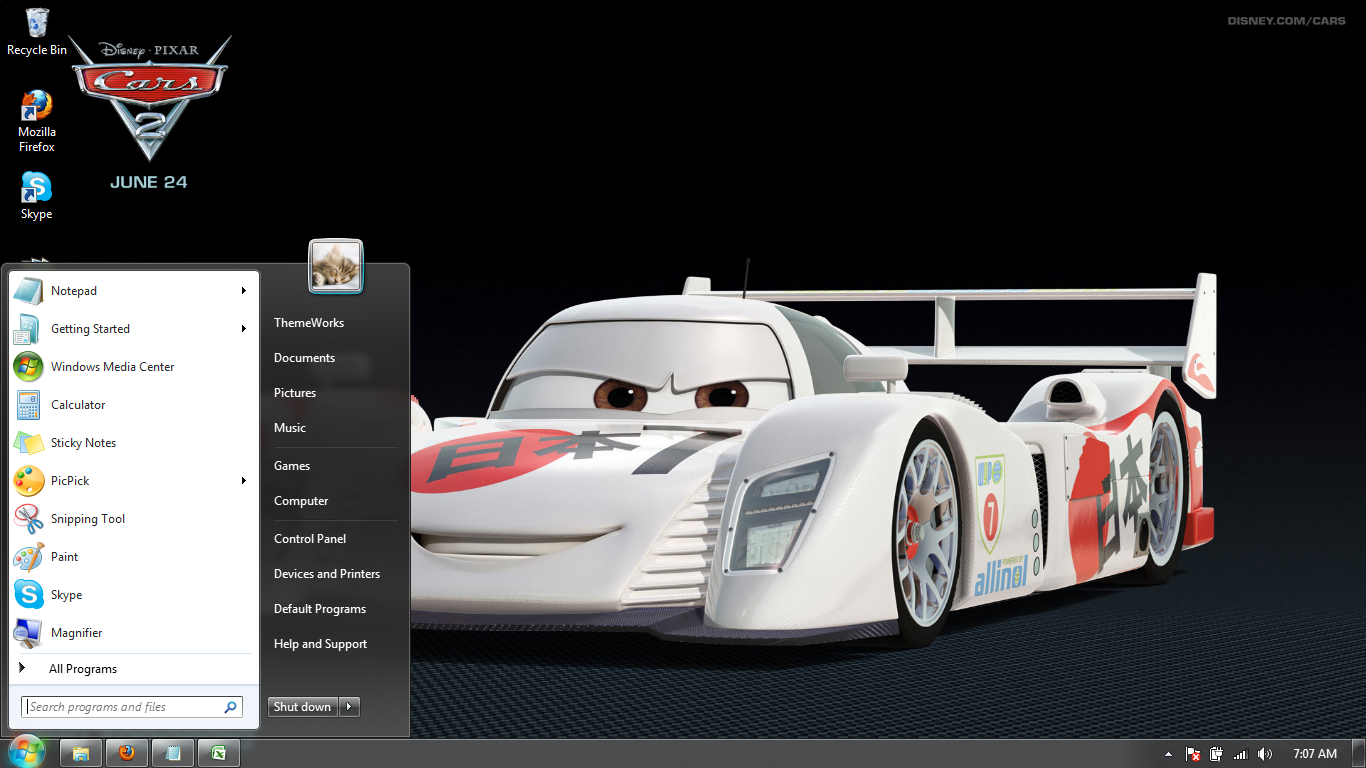Click the search magnifier icon
This screenshot has height=768, width=1366.
tap(231, 707)
